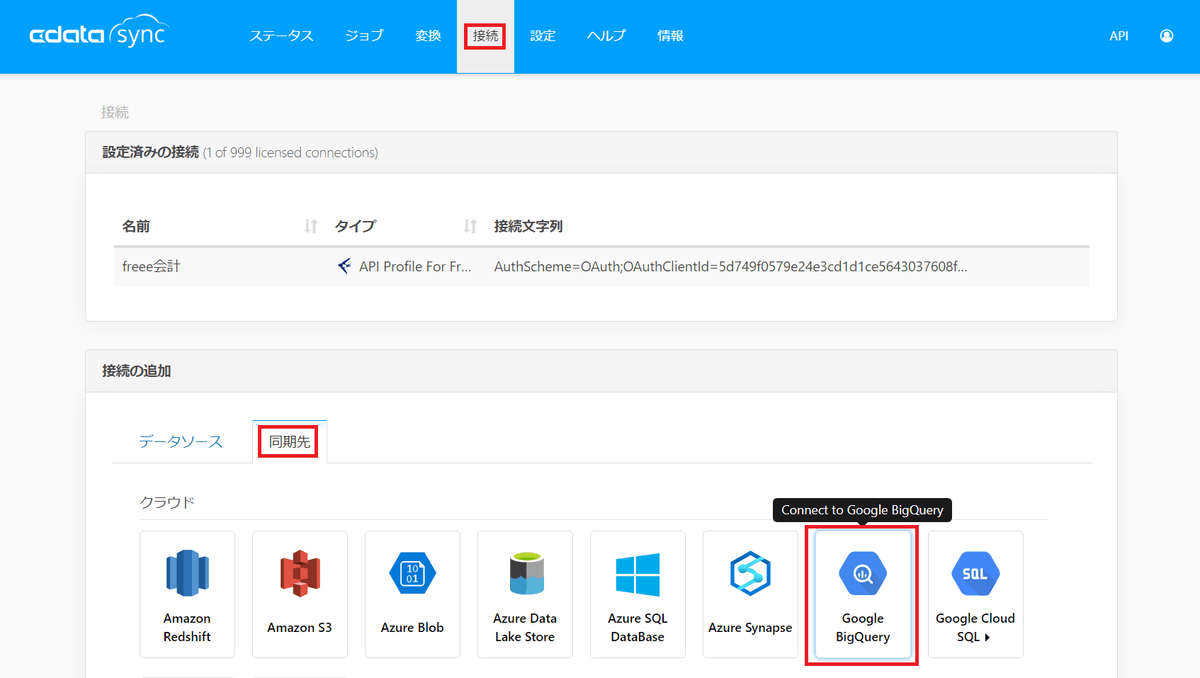Switch to the データソース tab

[x=181, y=441]
